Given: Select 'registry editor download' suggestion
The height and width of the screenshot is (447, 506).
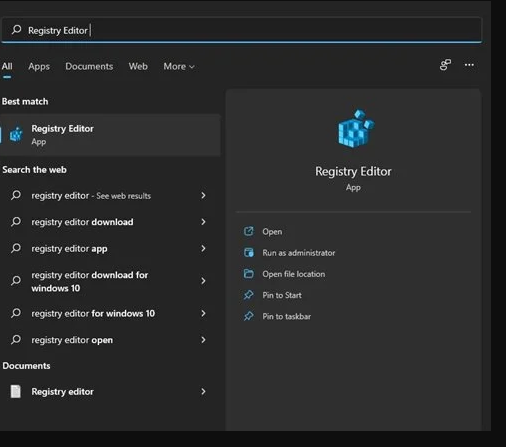Looking at the screenshot, I should tap(110, 222).
